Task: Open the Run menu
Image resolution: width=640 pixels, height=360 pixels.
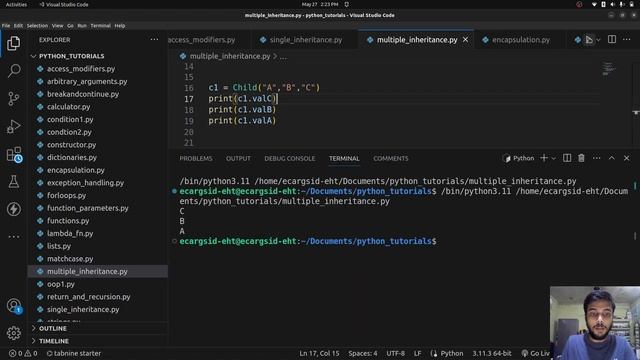Action: [82, 25]
